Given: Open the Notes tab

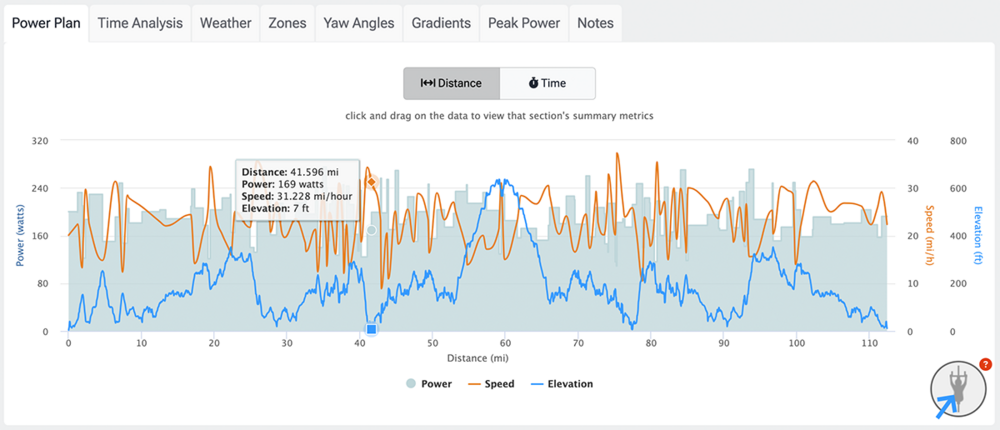Looking at the screenshot, I should click(x=596, y=23).
